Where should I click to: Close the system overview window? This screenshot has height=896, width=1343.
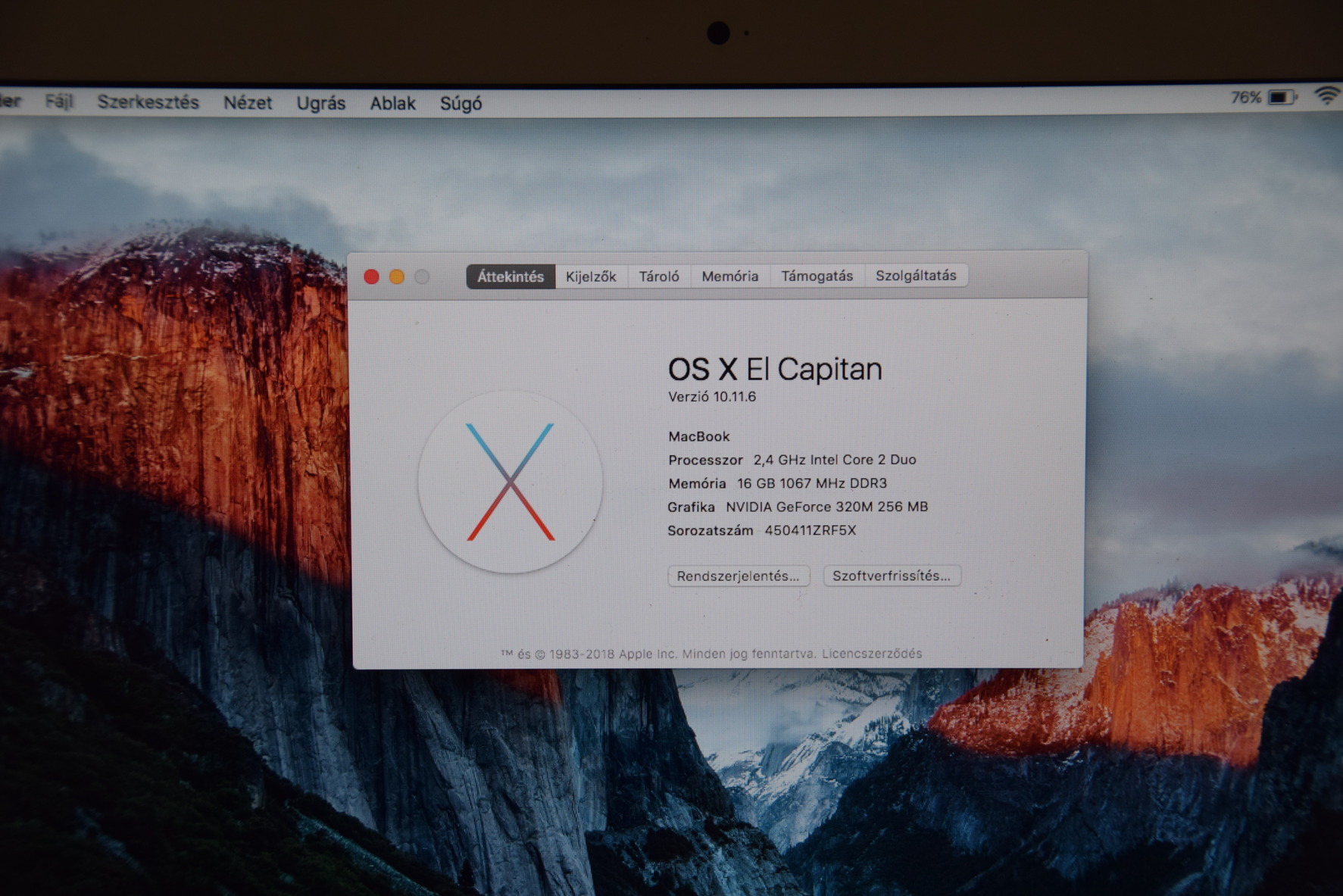(371, 277)
